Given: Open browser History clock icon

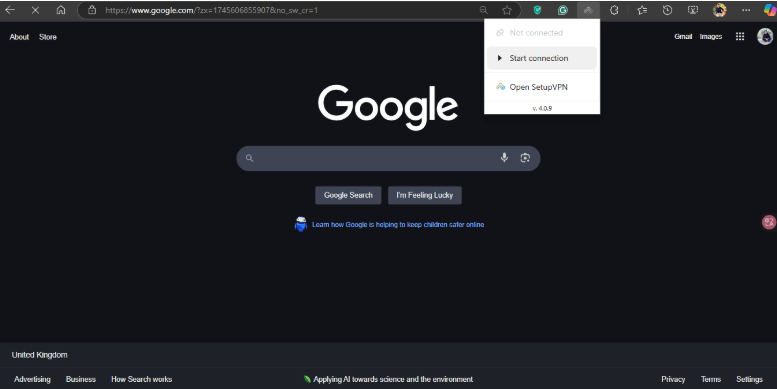Looking at the screenshot, I should coord(667,10).
